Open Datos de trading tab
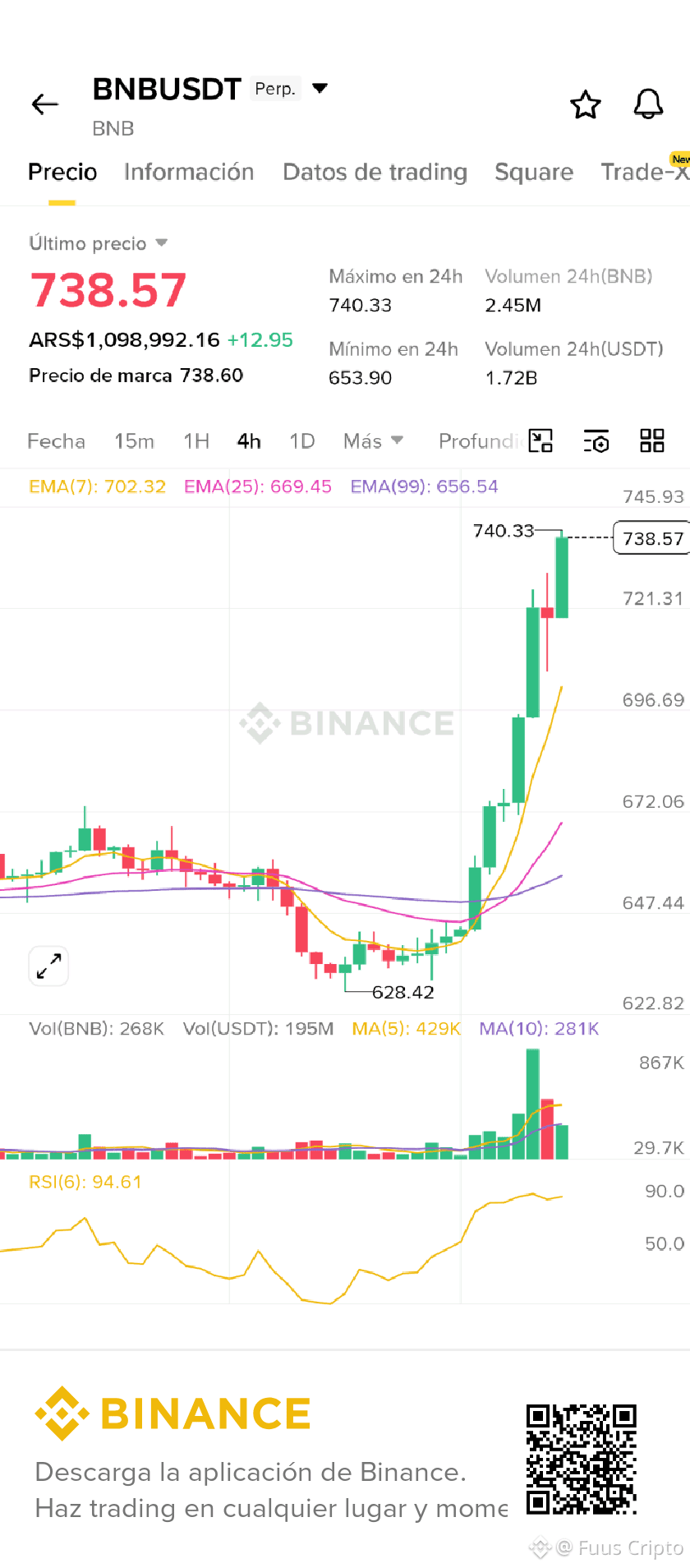 pyautogui.click(x=375, y=172)
